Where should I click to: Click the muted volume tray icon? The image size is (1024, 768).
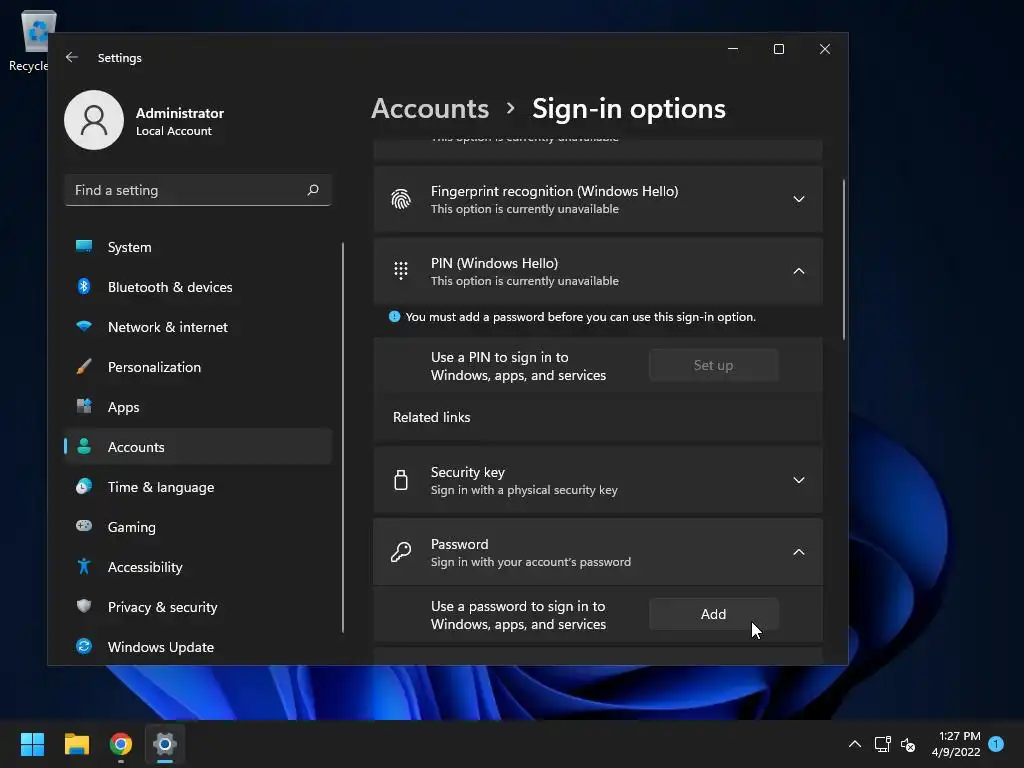(x=908, y=744)
